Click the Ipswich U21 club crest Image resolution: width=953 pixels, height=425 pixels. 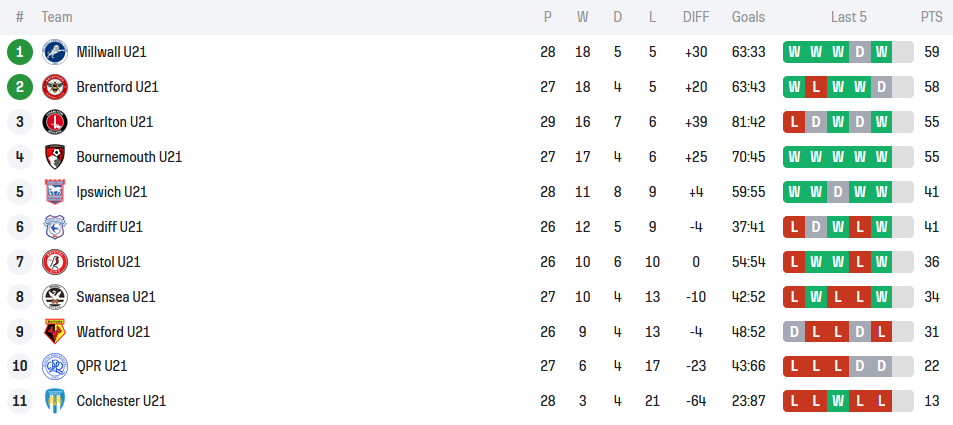point(54,192)
